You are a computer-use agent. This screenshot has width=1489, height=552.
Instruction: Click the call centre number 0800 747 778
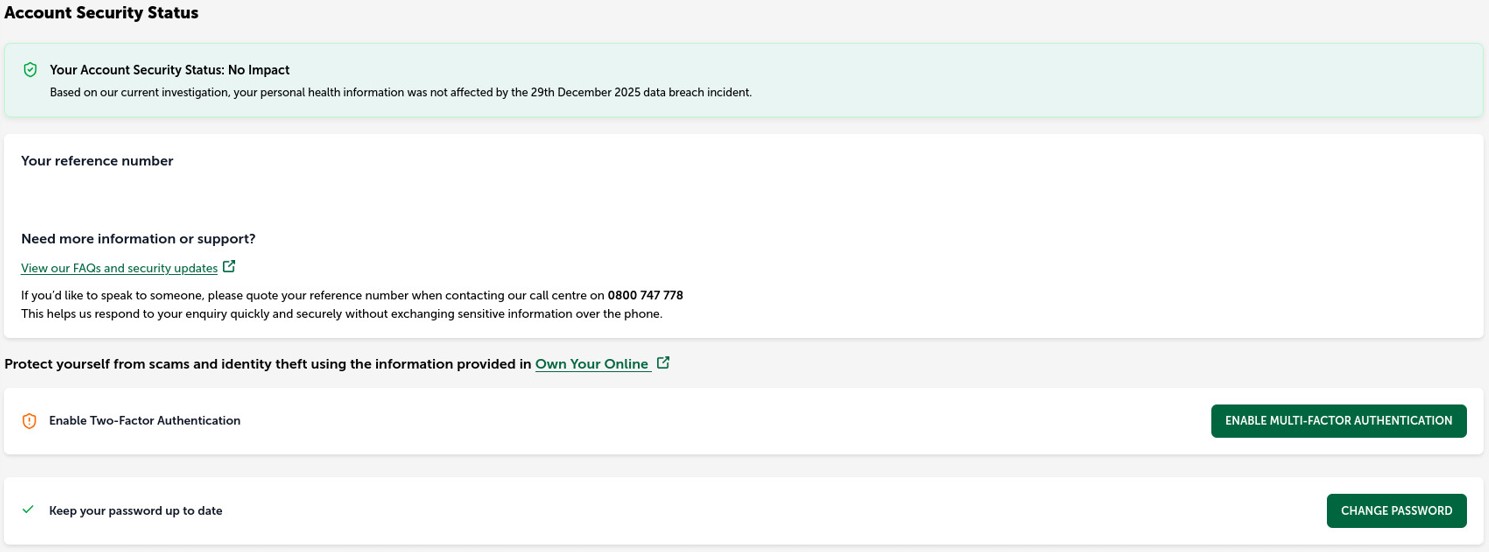point(645,295)
